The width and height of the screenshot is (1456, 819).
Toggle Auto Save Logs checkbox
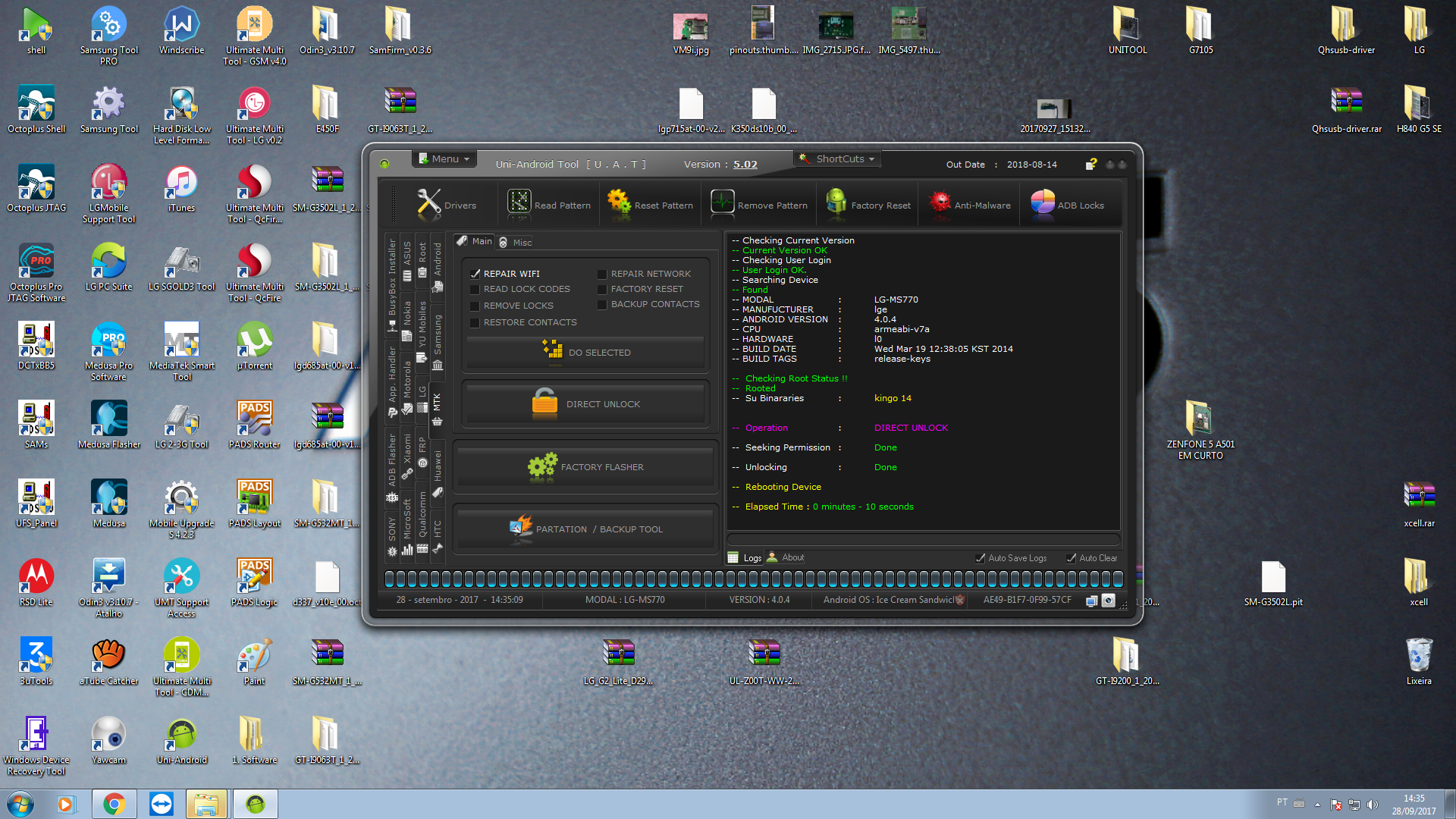click(x=981, y=558)
